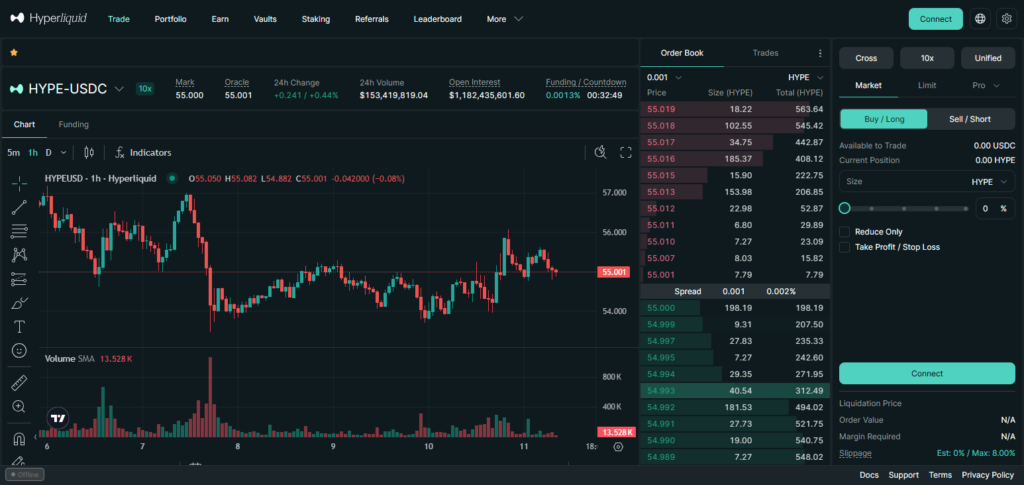
Task: Switch to the Funding tab
Action: click(x=74, y=124)
